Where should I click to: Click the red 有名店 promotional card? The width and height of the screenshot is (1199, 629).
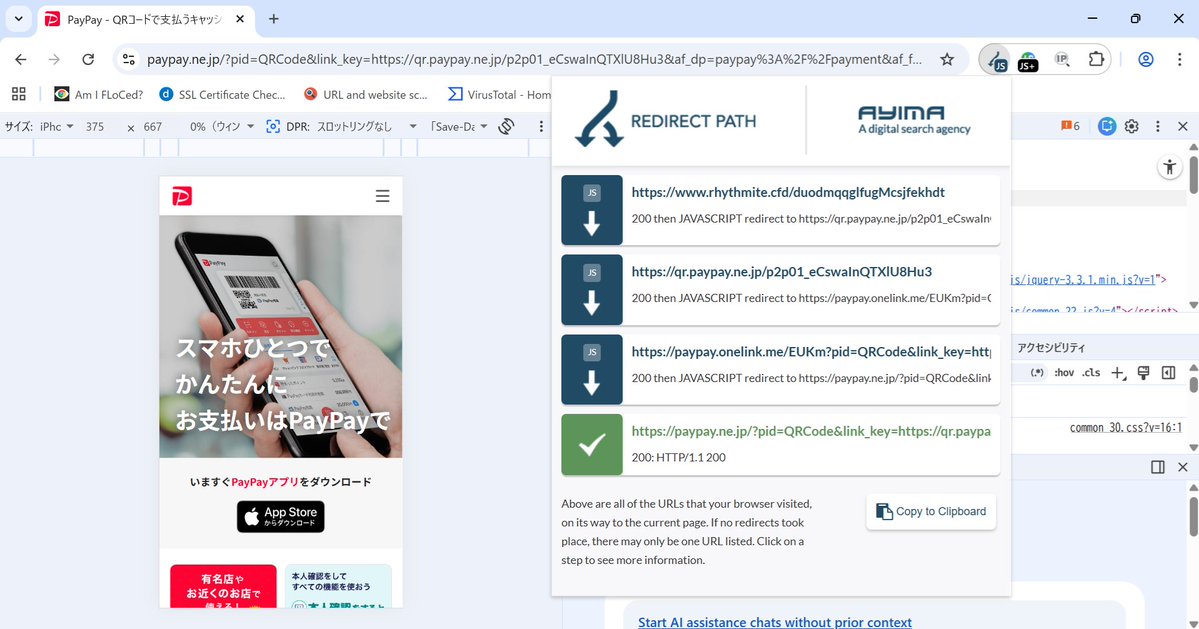tap(223, 586)
